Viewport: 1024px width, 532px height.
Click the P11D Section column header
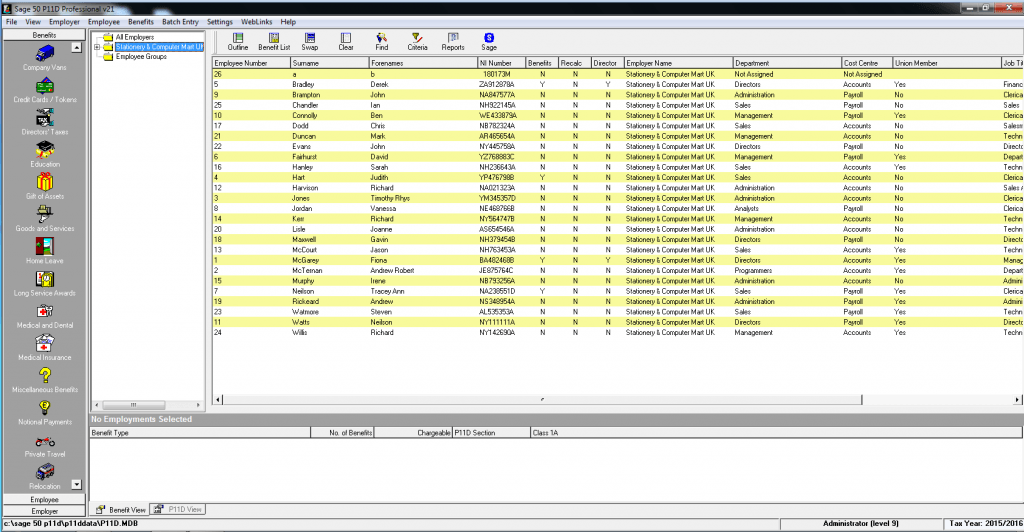tap(492, 433)
